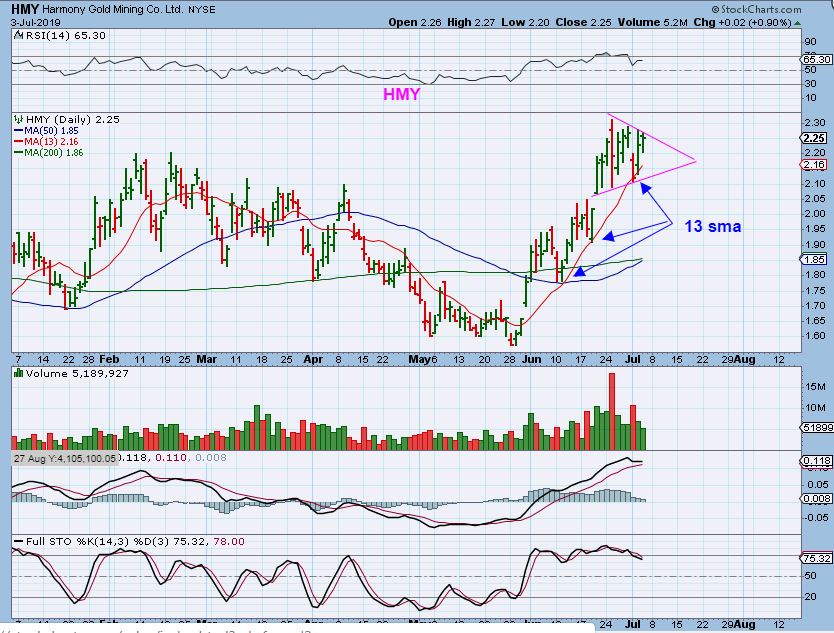Viewport: 834px width, 633px height.
Task: Click the HMY (Daily) price bar legend icon
Action: [19, 119]
